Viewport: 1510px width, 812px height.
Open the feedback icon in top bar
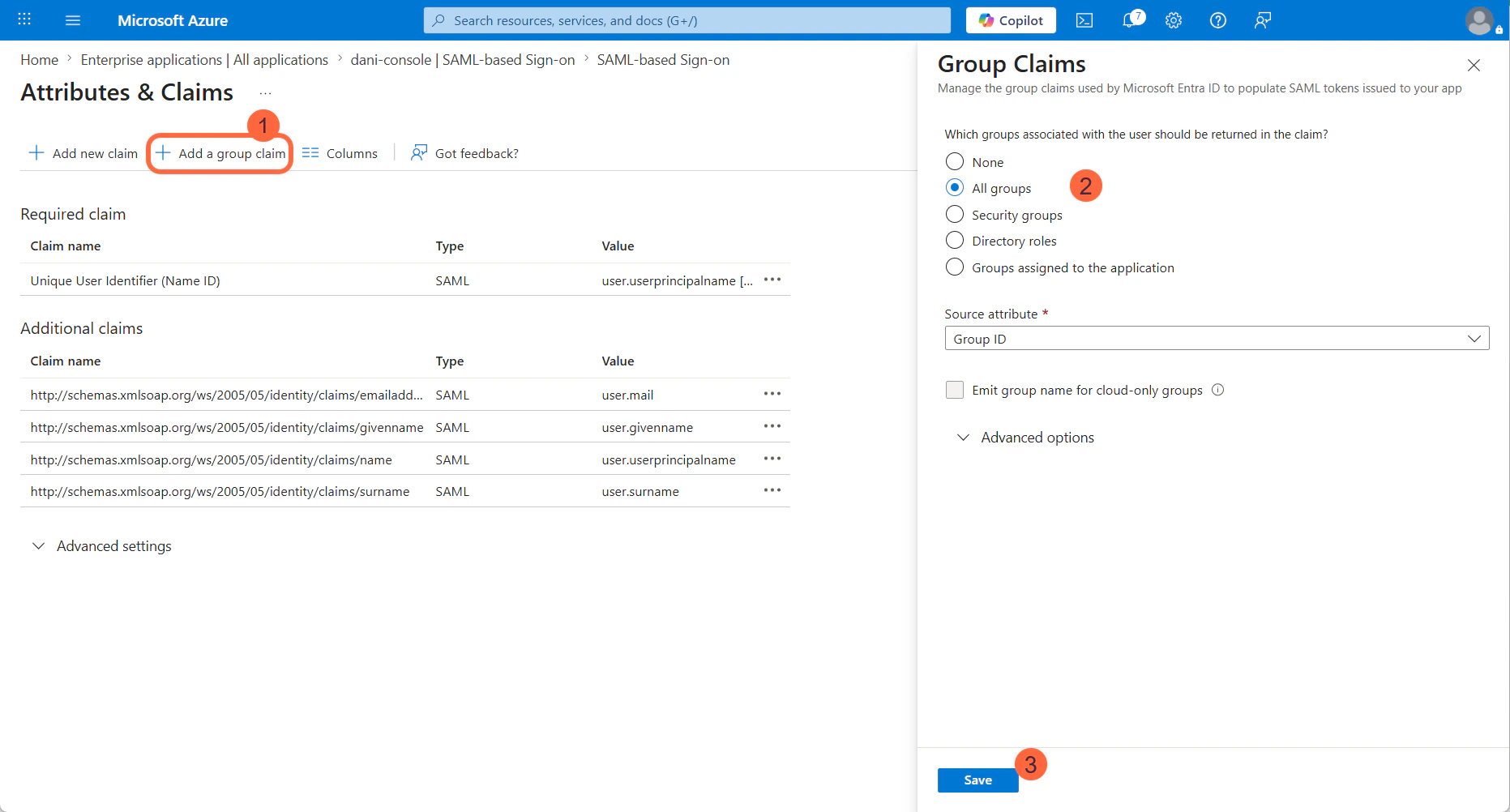pyautogui.click(x=1263, y=20)
